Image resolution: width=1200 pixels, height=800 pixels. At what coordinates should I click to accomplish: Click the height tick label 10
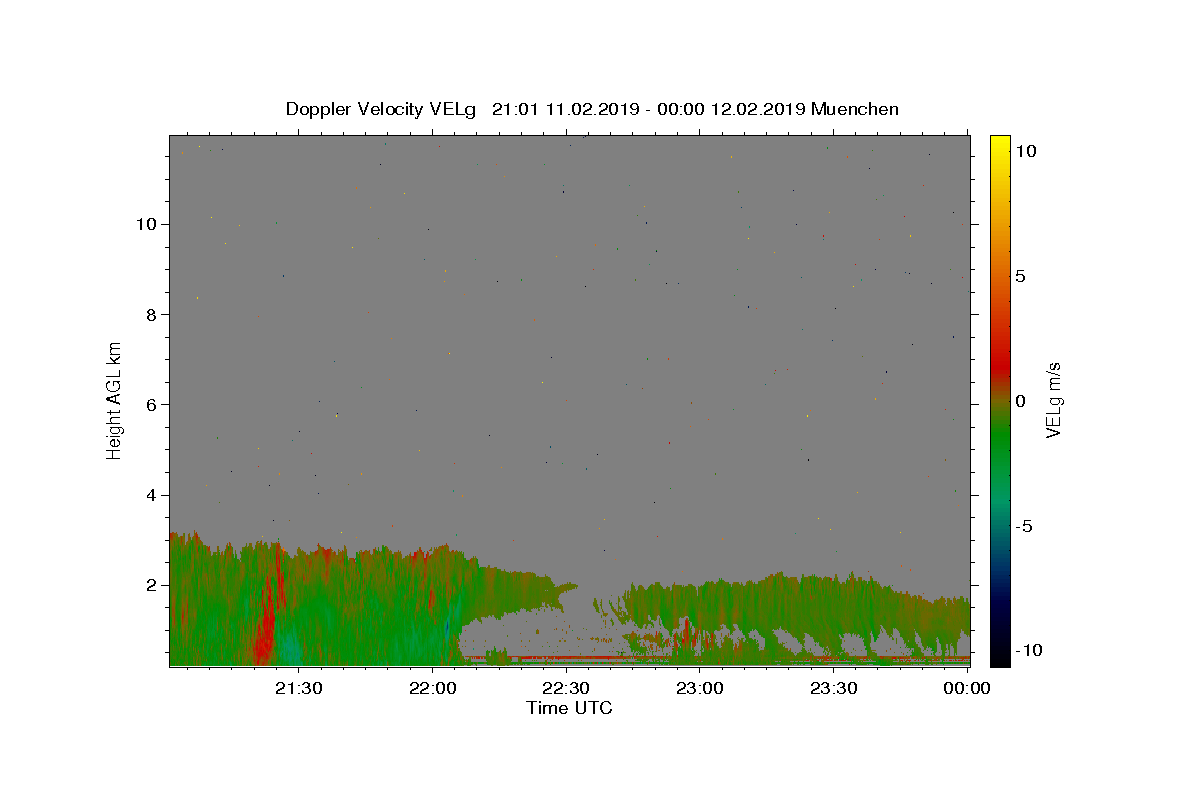click(x=148, y=224)
